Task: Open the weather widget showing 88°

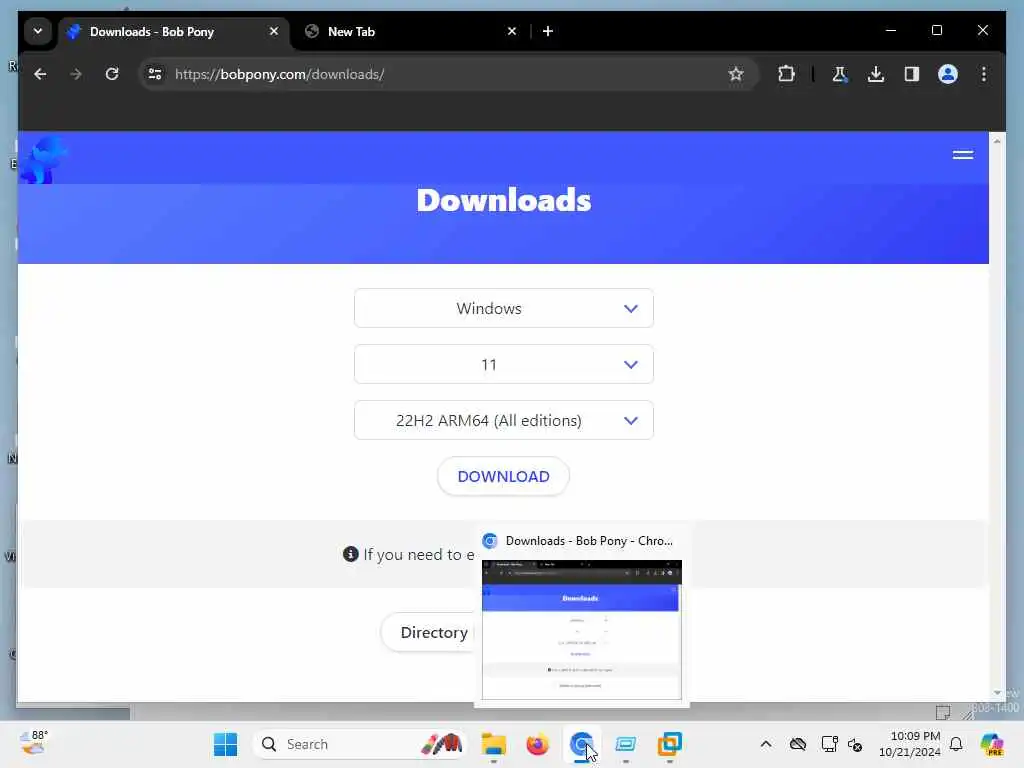Action: 33,743
